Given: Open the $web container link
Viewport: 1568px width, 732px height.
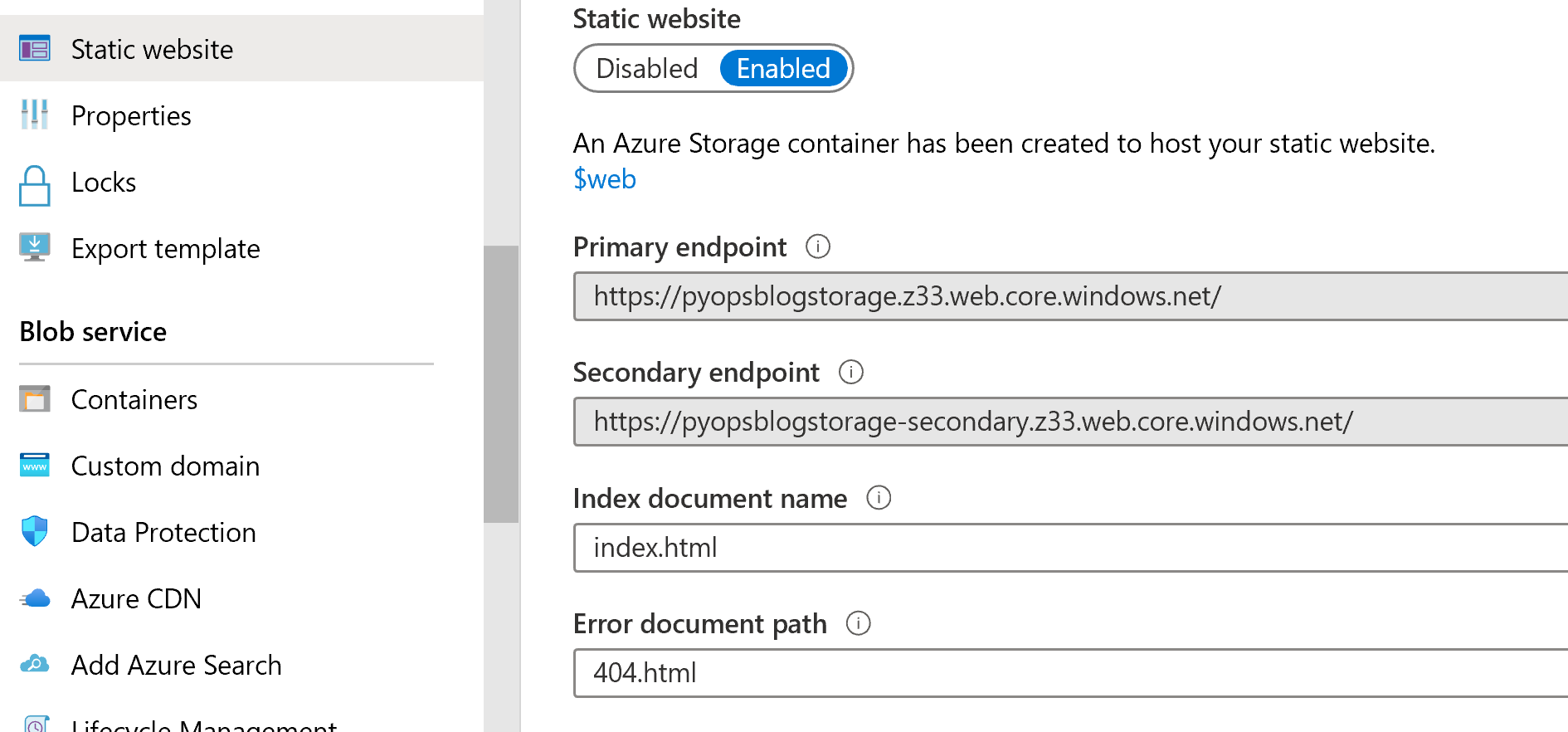Looking at the screenshot, I should [x=605, y=179].
